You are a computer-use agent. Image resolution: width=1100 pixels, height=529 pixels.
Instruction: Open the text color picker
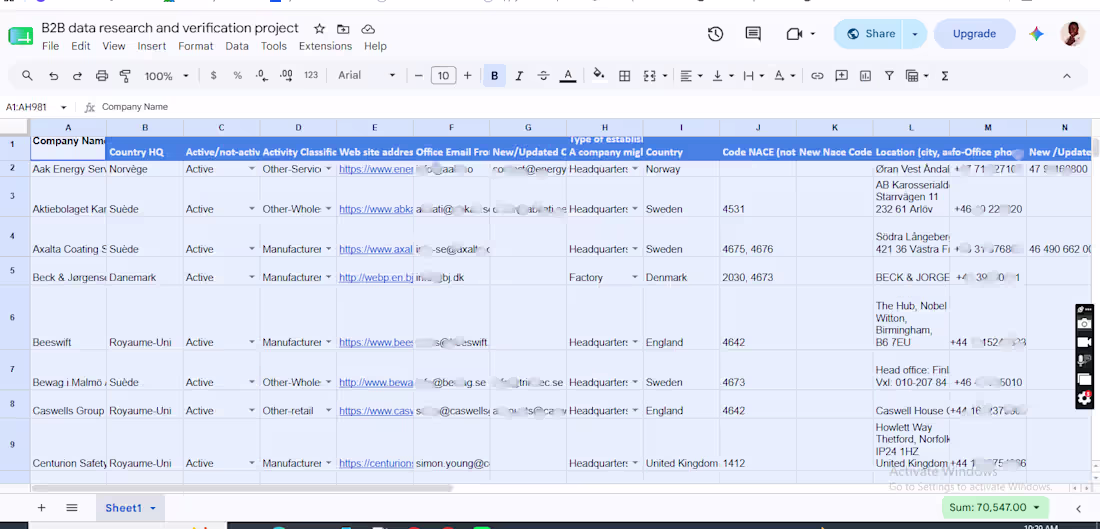point(568,76)
